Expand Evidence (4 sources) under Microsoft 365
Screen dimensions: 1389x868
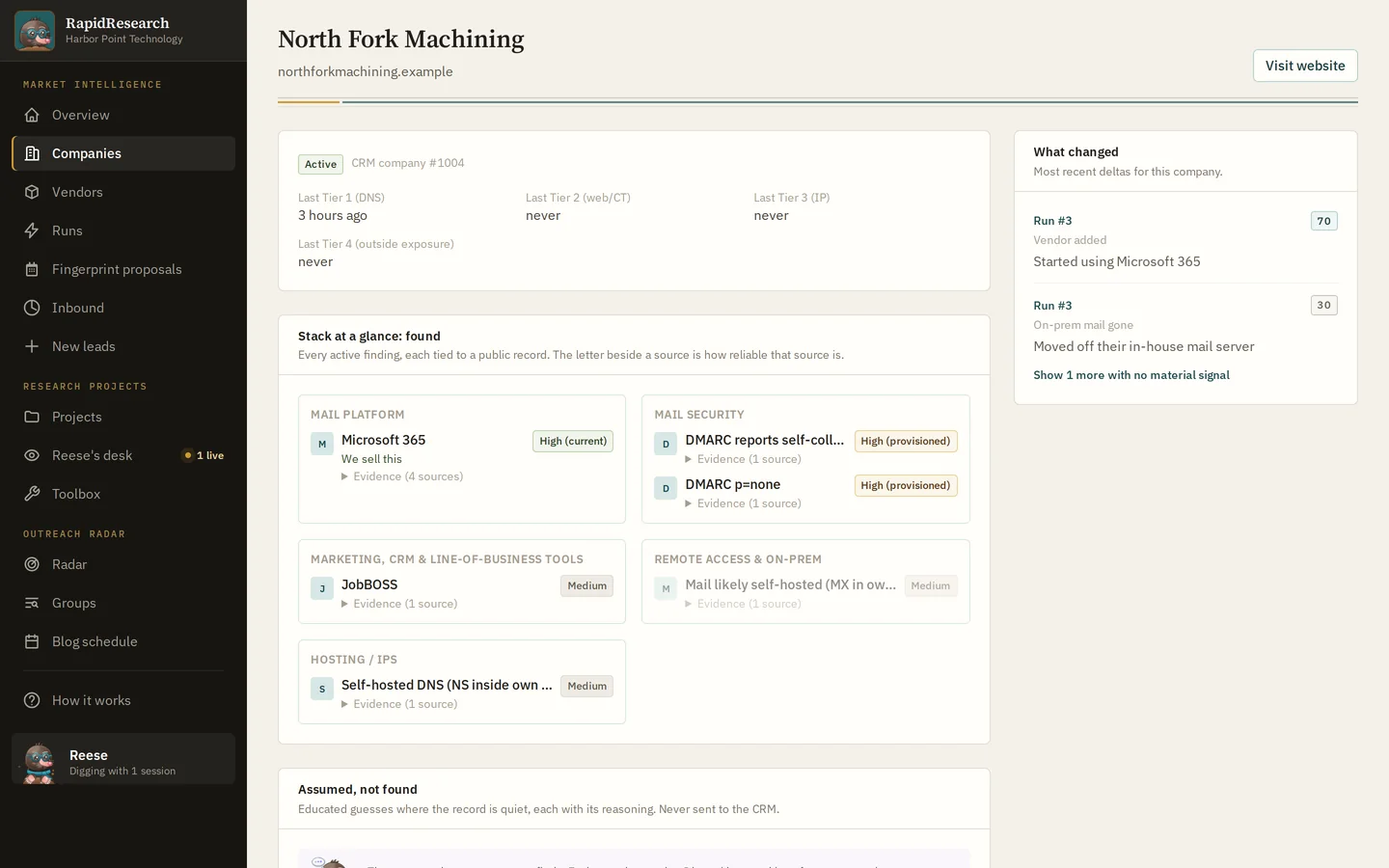click(x=402, y=476)
